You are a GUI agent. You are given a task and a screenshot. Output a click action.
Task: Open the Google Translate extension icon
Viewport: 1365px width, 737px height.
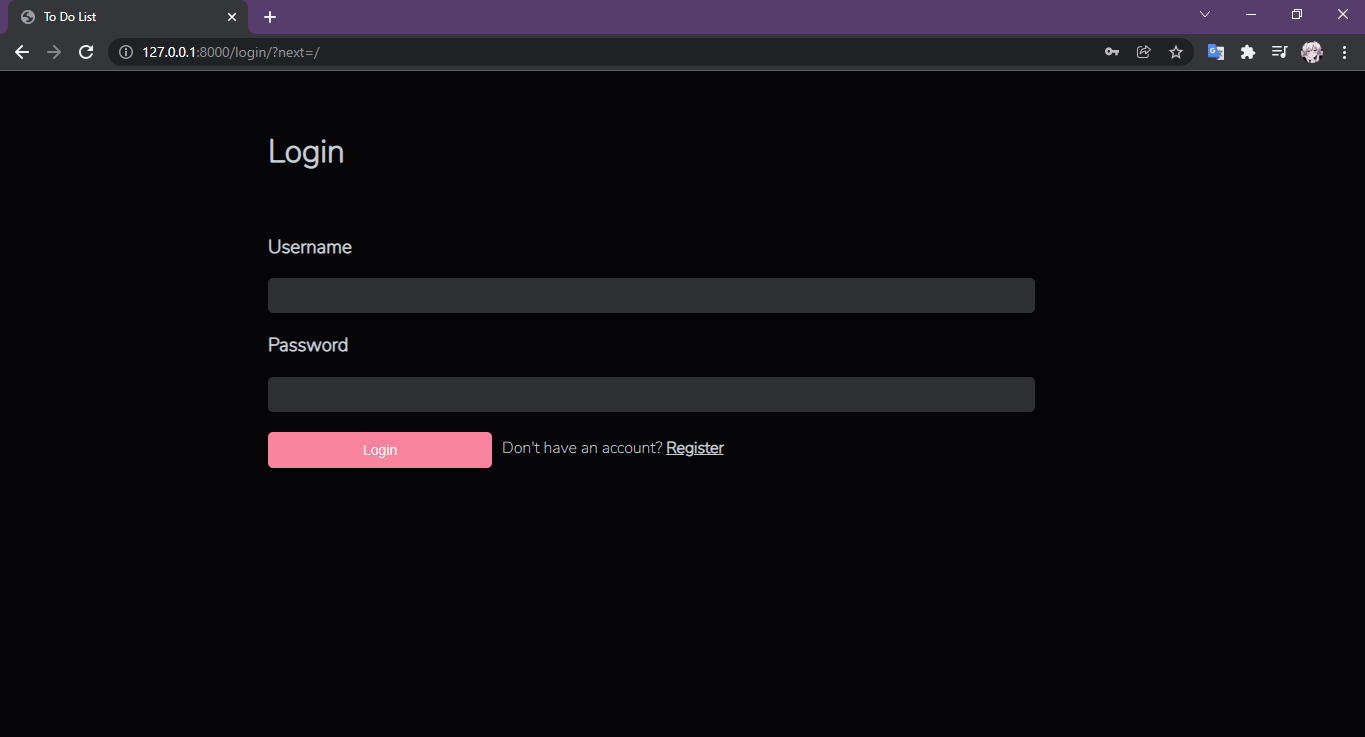1216,51
